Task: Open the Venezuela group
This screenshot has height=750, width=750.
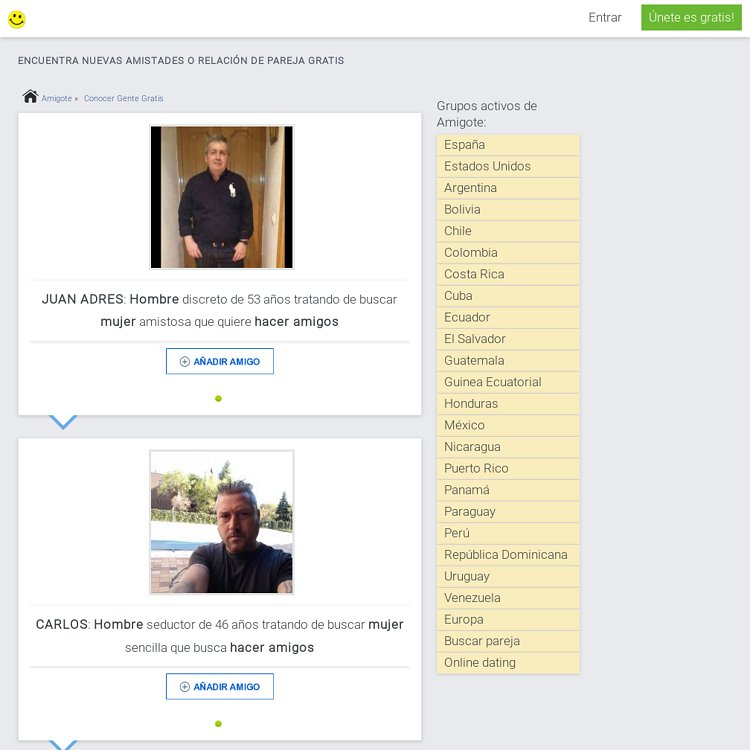Action: pos(508,598)
